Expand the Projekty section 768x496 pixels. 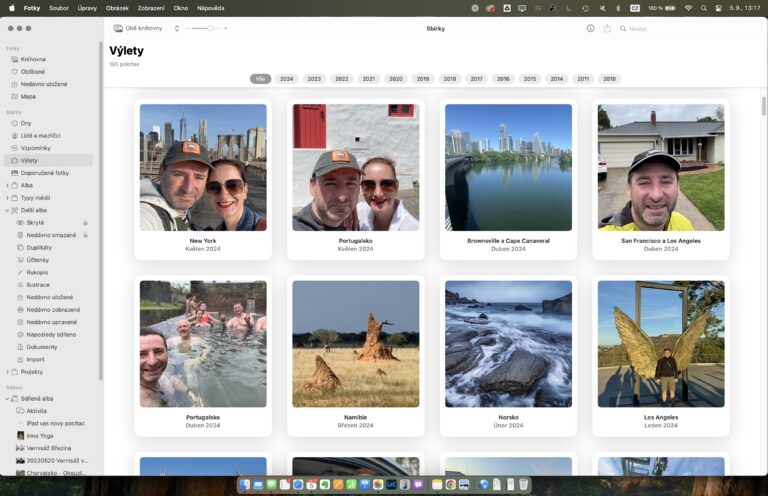pyautogui.click(x=7, y=372)
